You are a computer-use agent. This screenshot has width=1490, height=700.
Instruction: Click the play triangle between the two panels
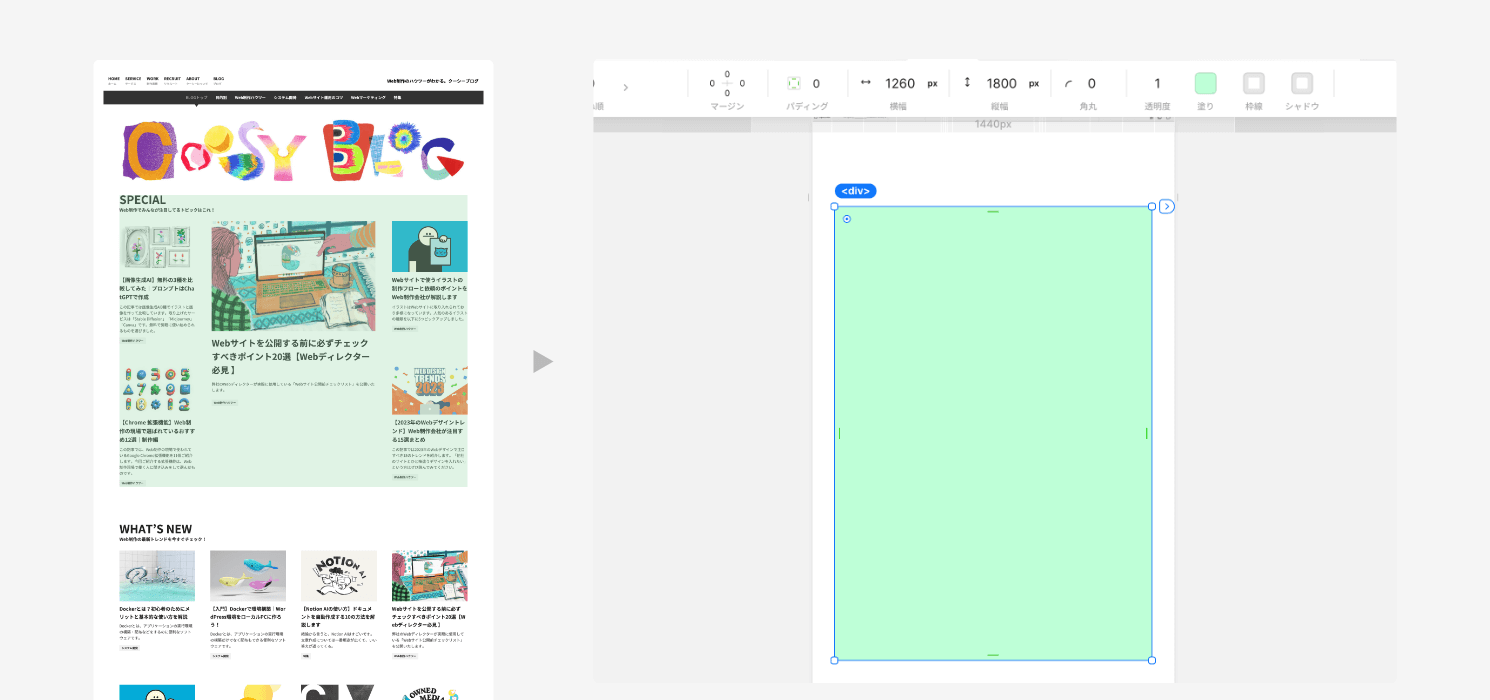(x=542, y=361)
